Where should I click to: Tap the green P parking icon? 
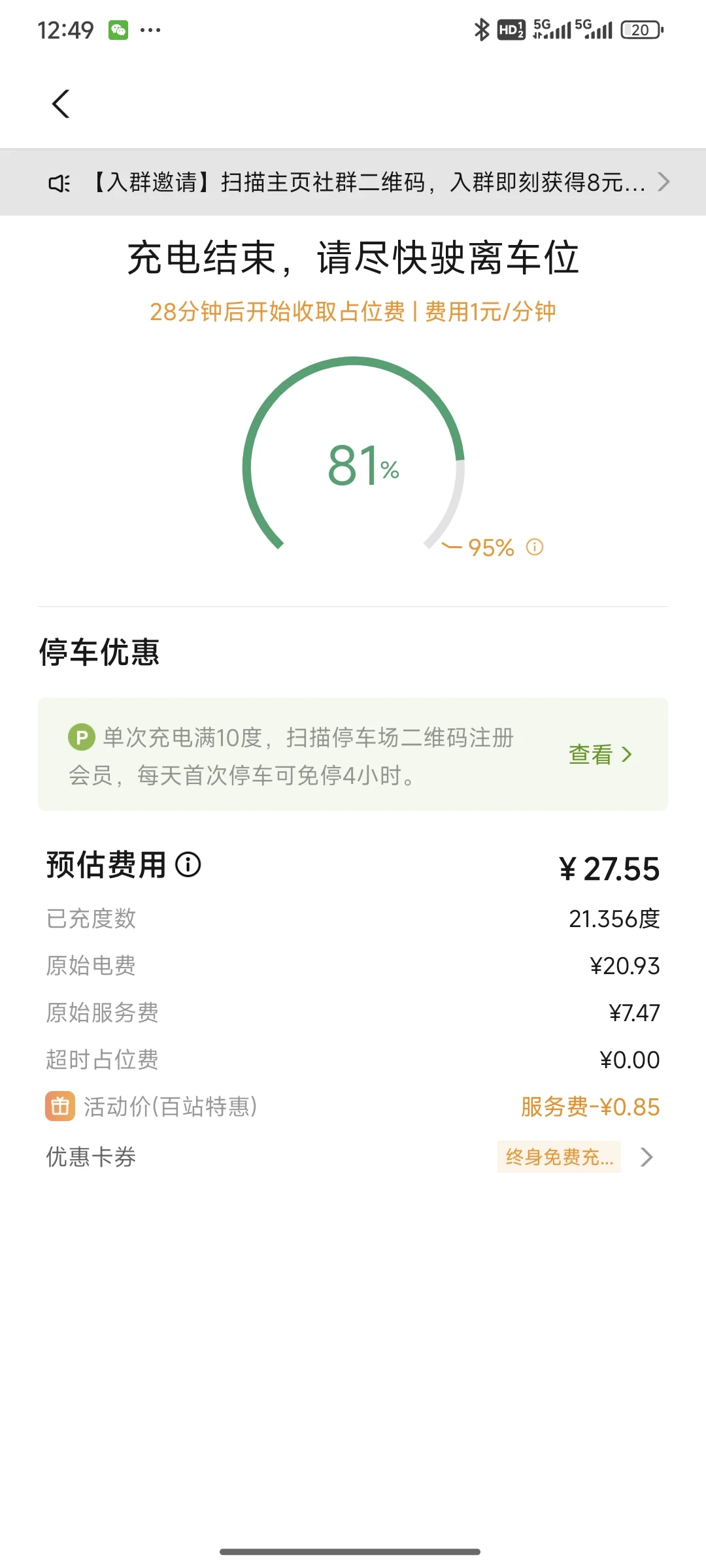click(x=82, y=738)
